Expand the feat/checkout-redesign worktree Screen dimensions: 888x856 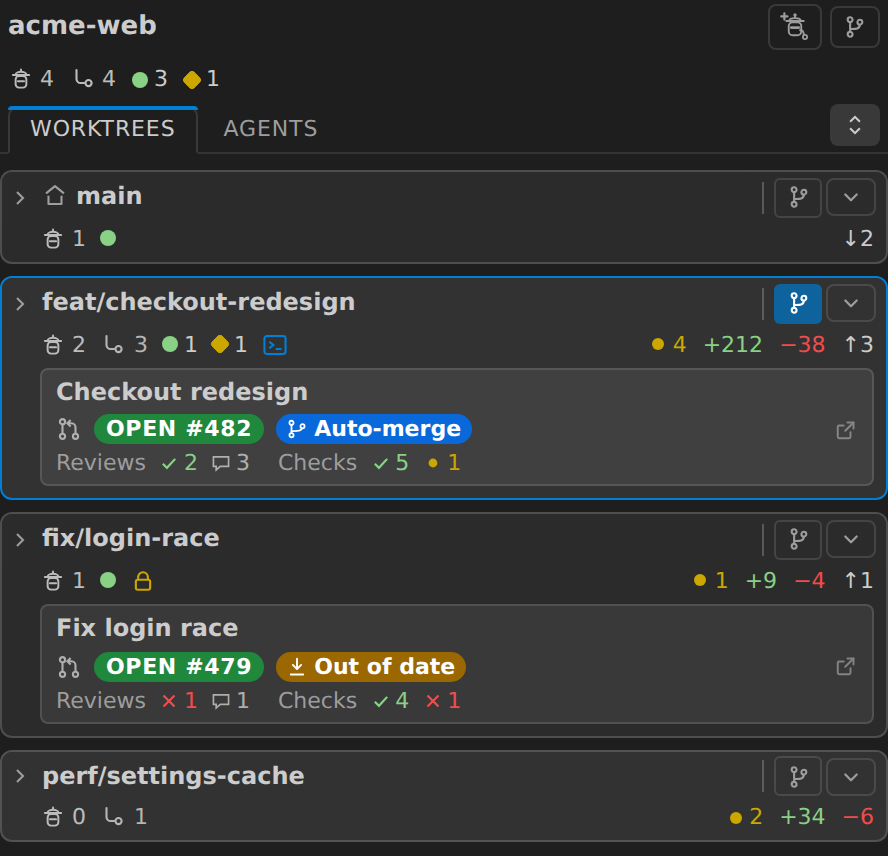tap(20, 304)
